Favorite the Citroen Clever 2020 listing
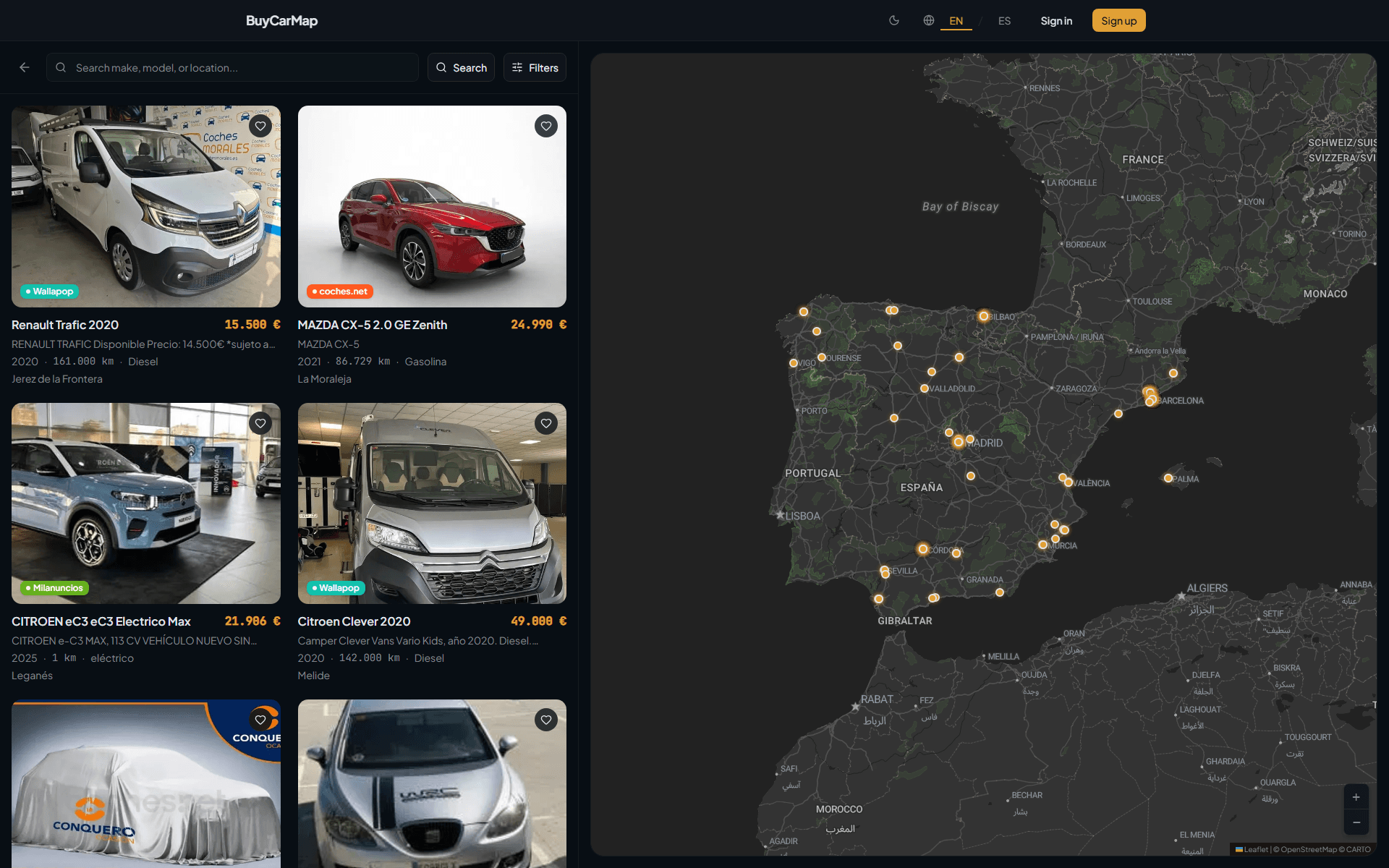The image size is (1389, 868). [546, 423]
